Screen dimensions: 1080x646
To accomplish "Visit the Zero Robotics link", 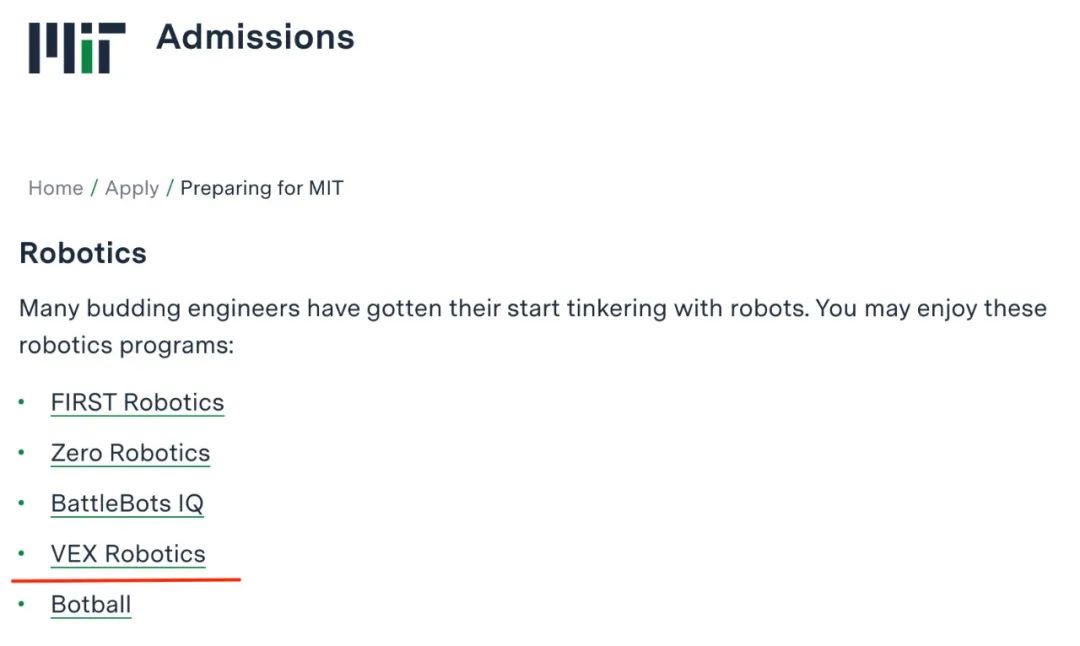I will coord(130,453).
